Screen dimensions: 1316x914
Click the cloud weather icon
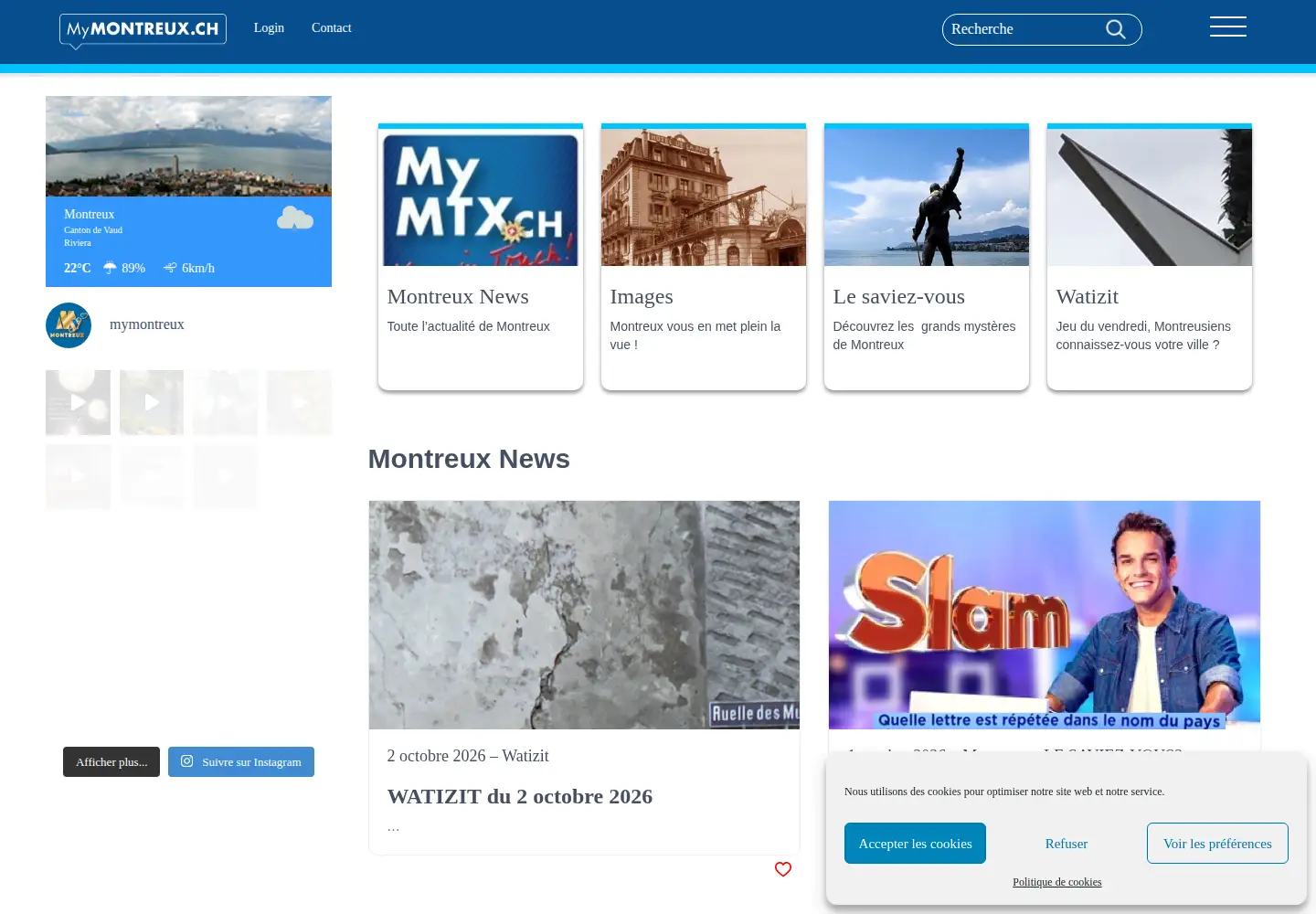coord(295,218)
